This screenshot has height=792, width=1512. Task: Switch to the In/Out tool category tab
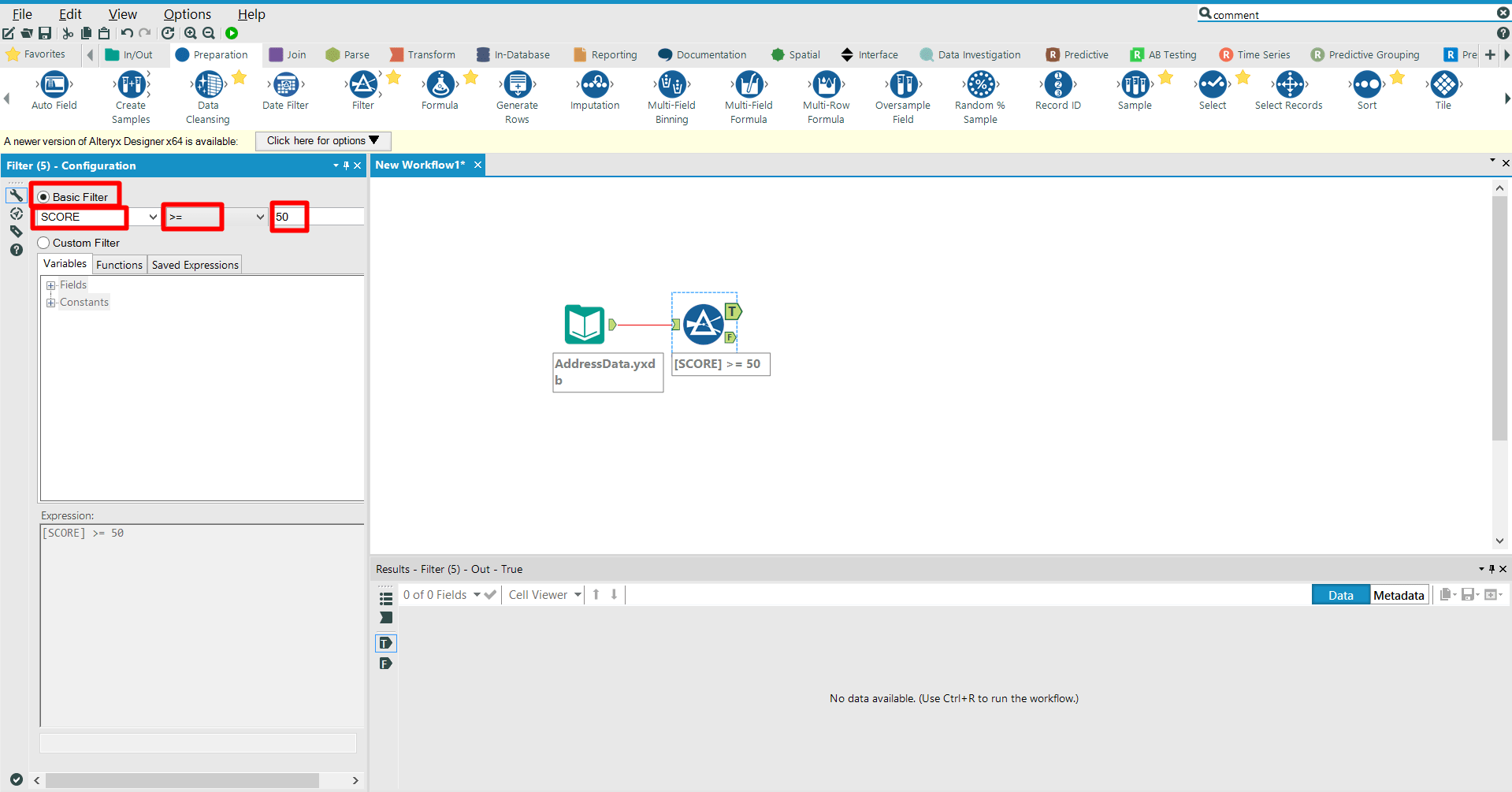(128, 54)
